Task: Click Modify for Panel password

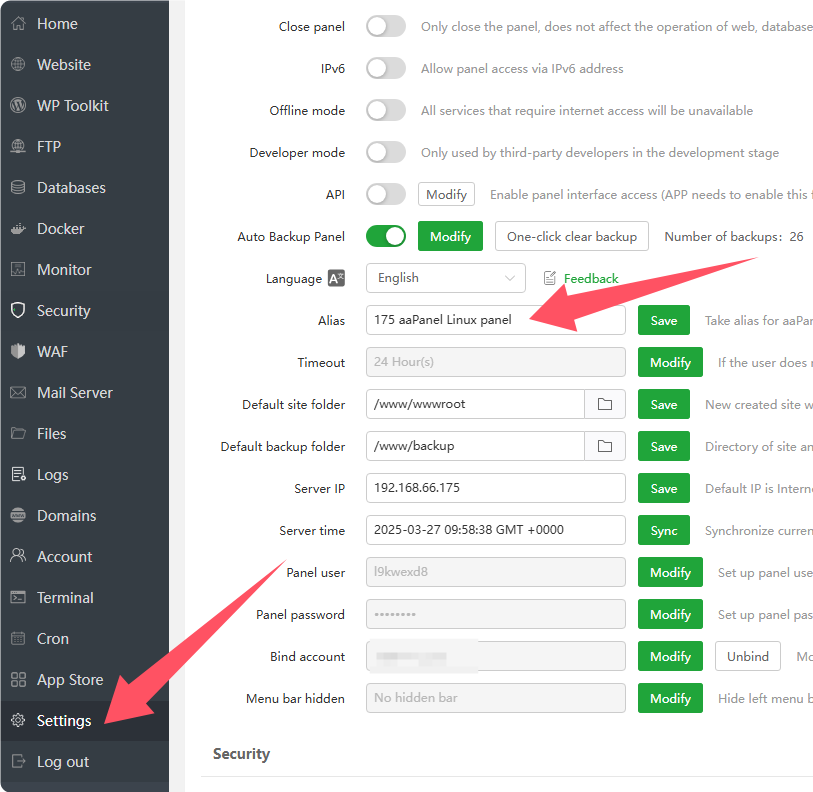Action: click(x=670, y=615)
